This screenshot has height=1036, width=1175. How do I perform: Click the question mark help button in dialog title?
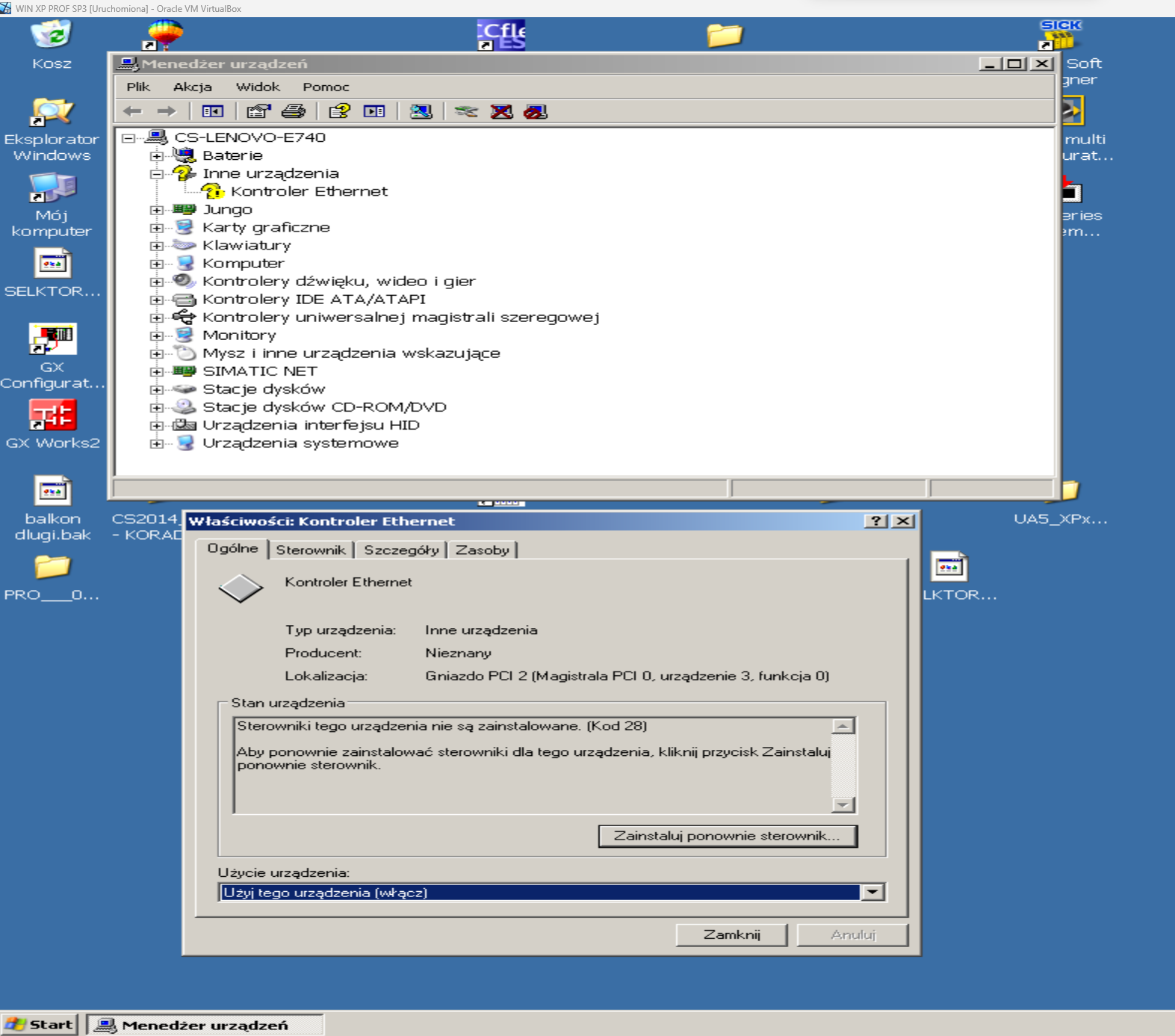pyautogui.click(x=875, y=521)
